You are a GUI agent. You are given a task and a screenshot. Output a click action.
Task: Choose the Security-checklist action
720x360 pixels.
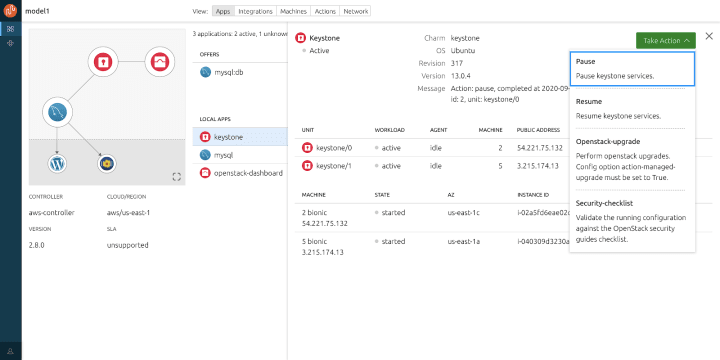[x=632, y=221]
